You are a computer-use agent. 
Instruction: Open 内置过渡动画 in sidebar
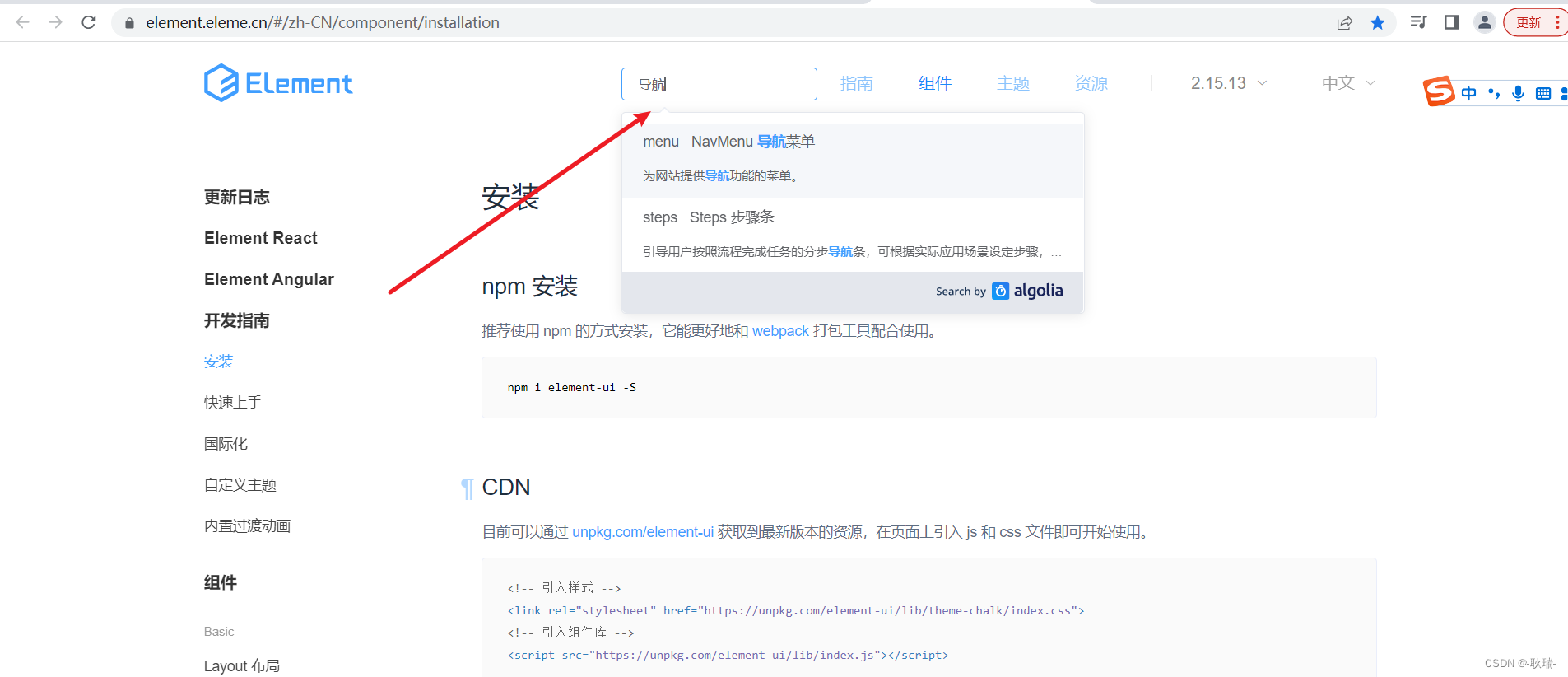(248, 526)
